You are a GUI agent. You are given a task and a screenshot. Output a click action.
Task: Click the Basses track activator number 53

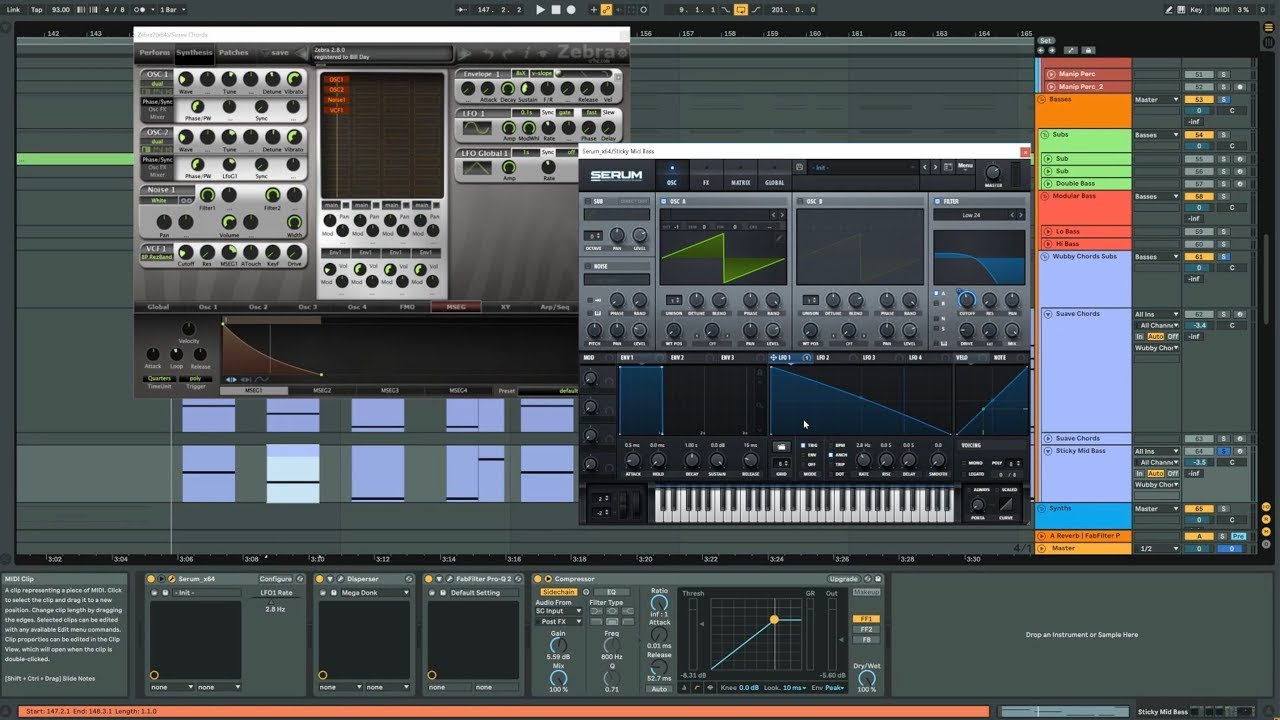coord(1198,100)
